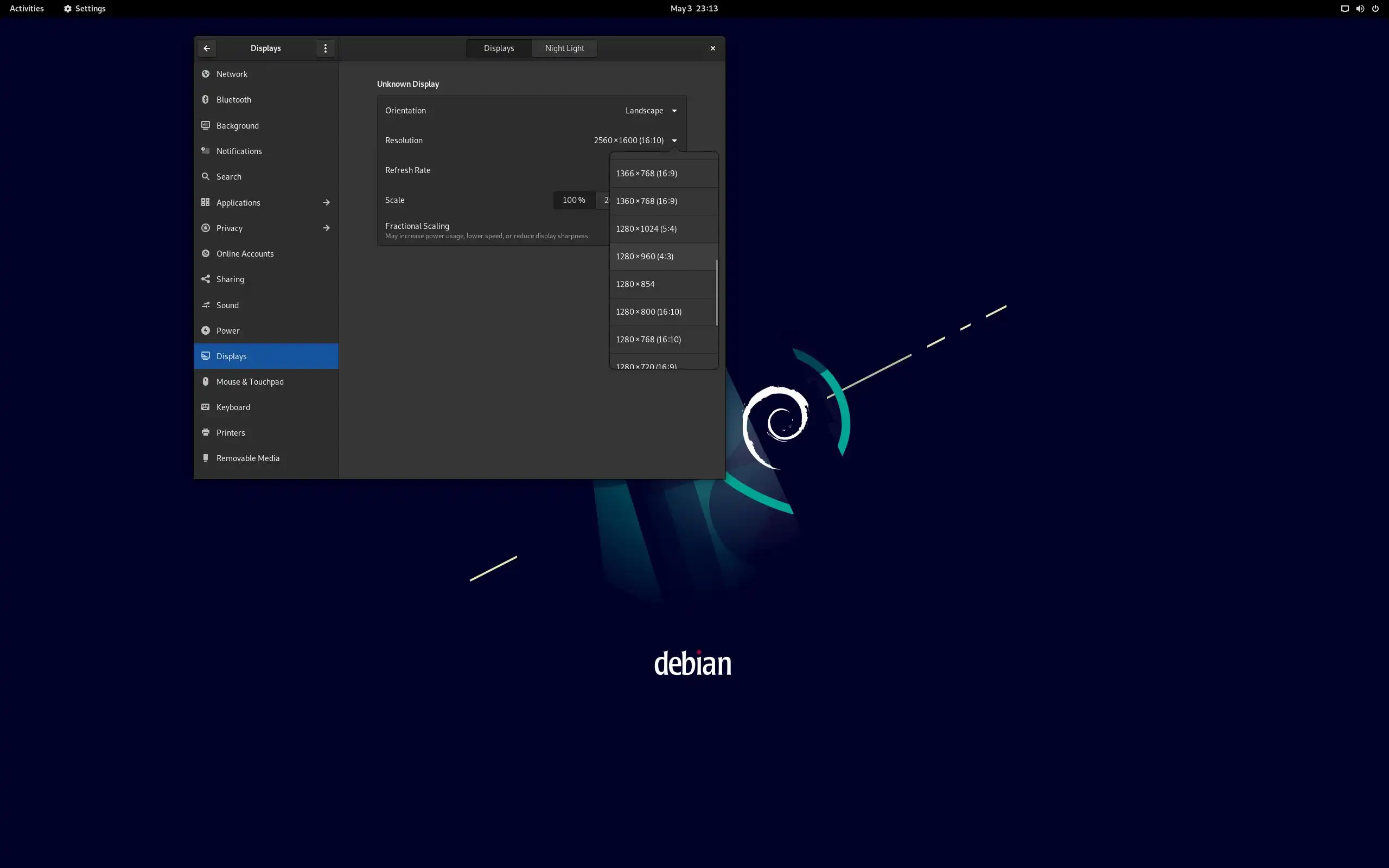This screenshot has width=1389, height=868.
Task: Open the Sound settings panel icon
Action: pyautogui.click(x=206, y=305)
